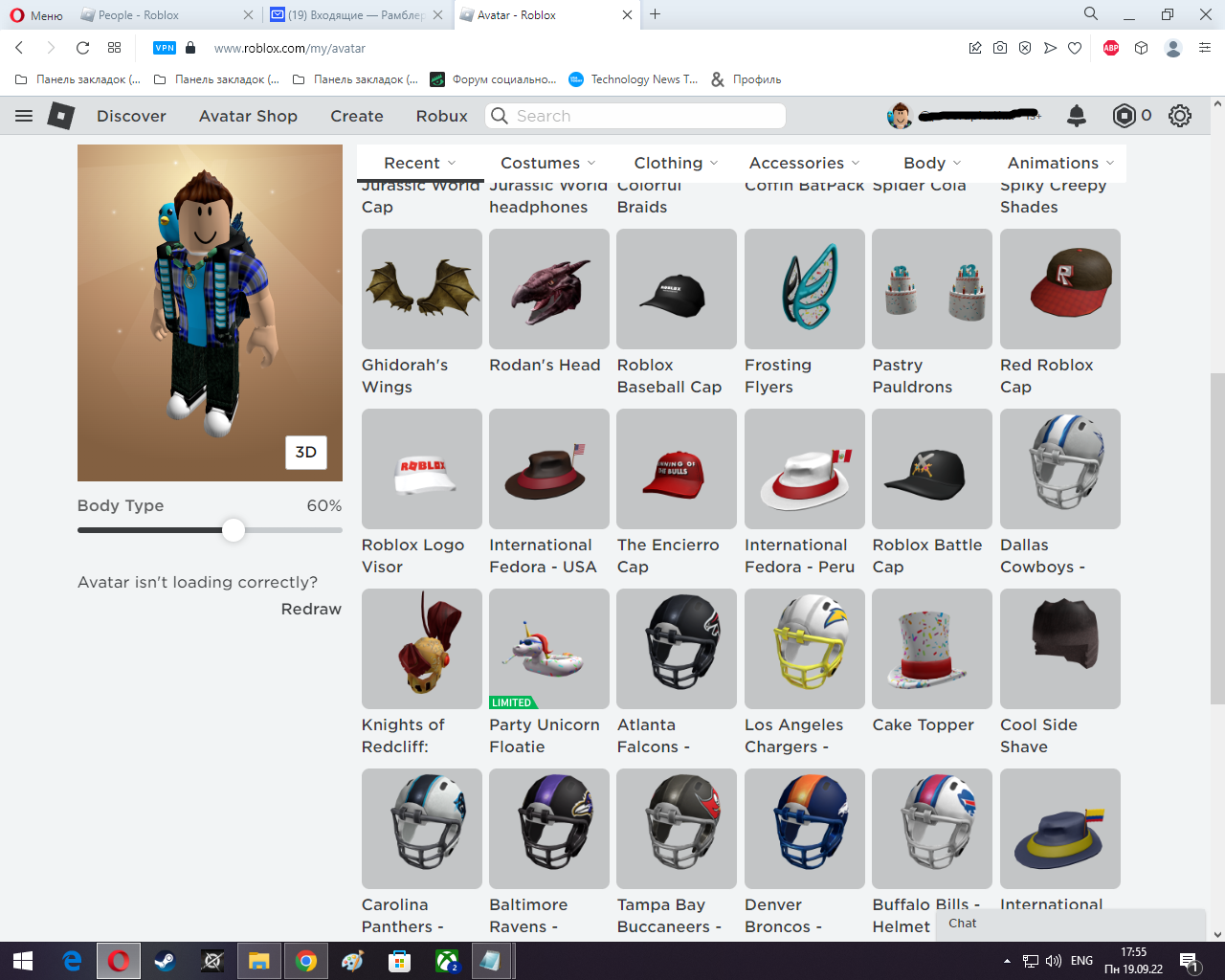Screen dimensions: 1225x980
Task: Open the Windows action center notifications
Action: [1189, 961]
